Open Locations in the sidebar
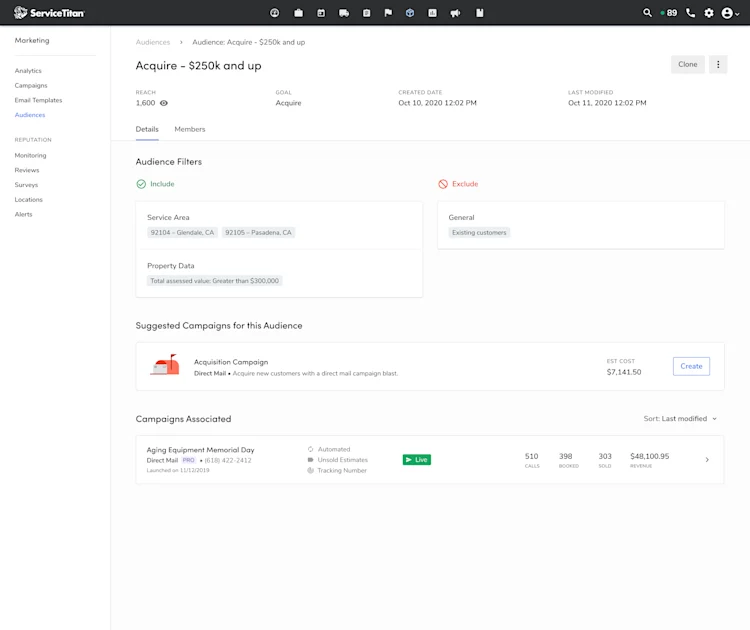Image resolution: width=750 pixels, height=630 pixels. coord(29,200)
